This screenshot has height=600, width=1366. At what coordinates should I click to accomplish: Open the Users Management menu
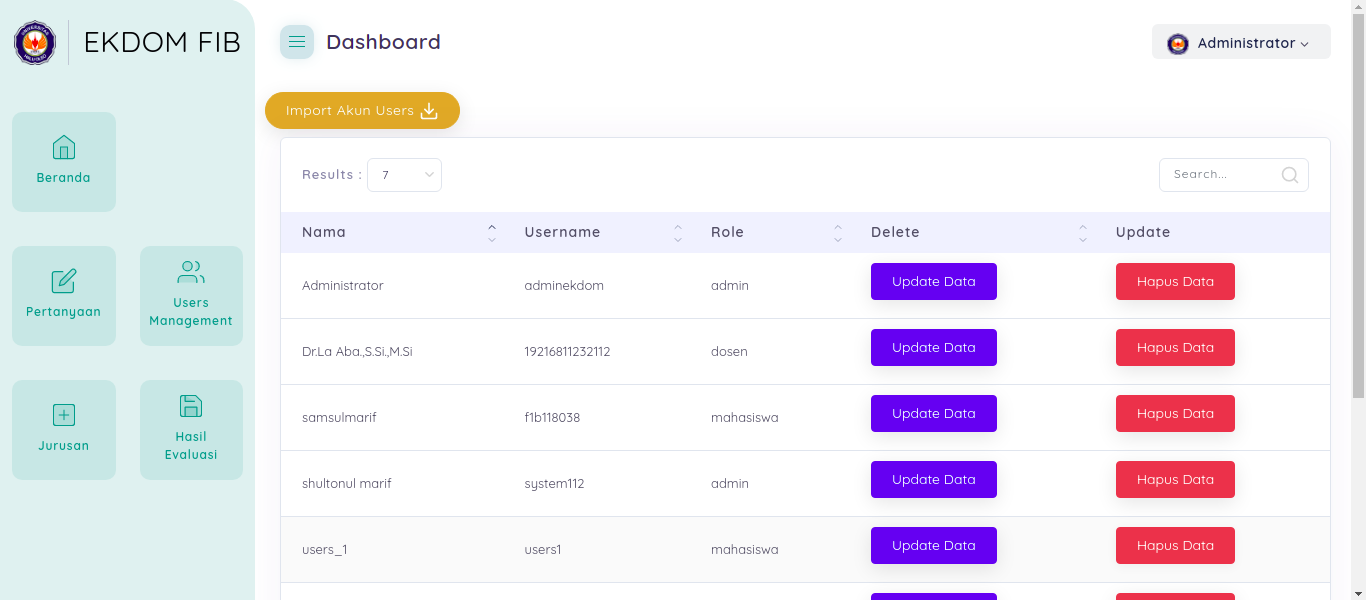click(191, 296)
